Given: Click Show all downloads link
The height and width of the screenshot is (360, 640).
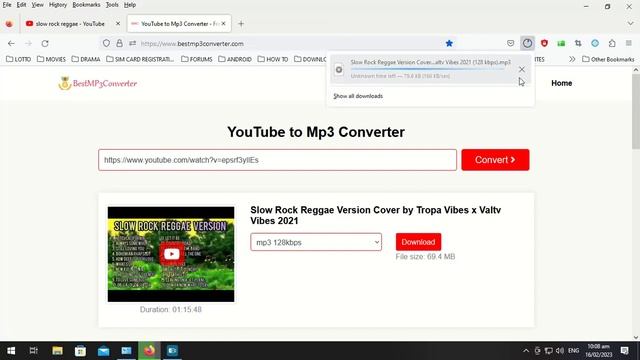Looking at the screenshot, I should coord(358,96).
